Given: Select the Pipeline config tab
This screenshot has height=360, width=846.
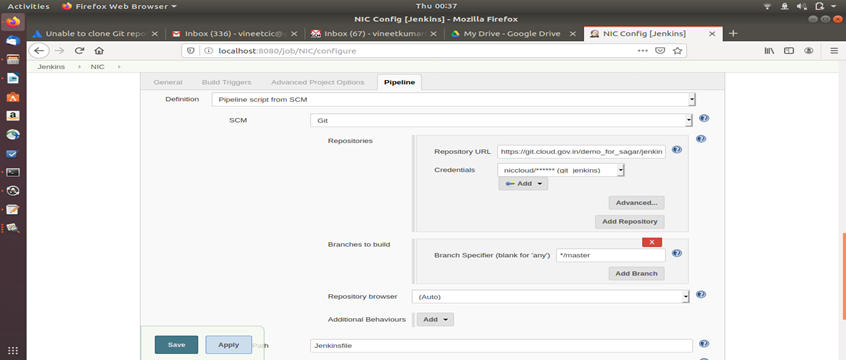Looking at the screenshot, I should (x=399, y=83).
